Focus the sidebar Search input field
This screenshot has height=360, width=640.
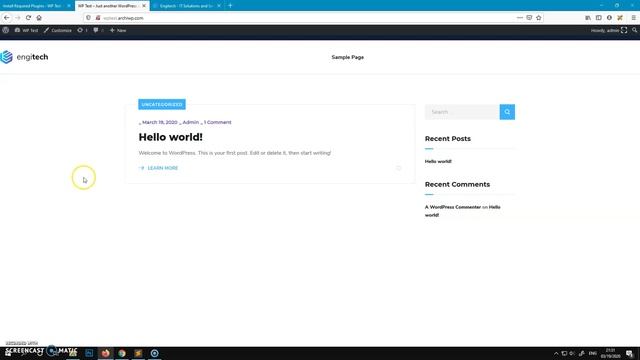(x=462, y=112)
